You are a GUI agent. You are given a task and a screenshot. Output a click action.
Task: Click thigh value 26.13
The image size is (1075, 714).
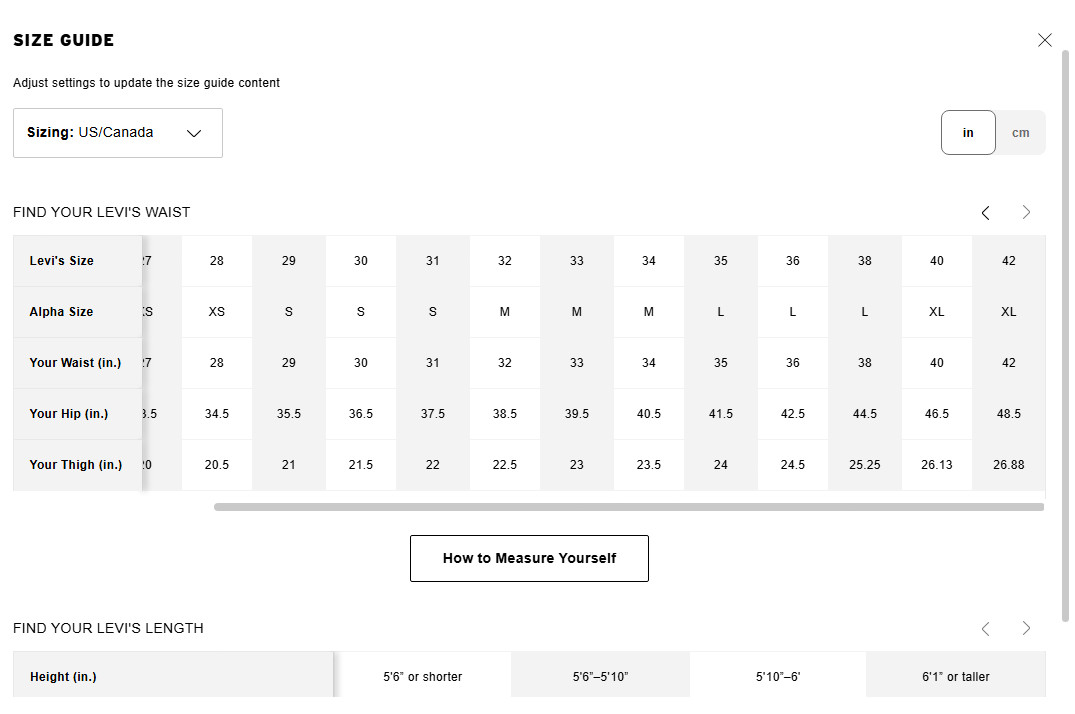937,464
